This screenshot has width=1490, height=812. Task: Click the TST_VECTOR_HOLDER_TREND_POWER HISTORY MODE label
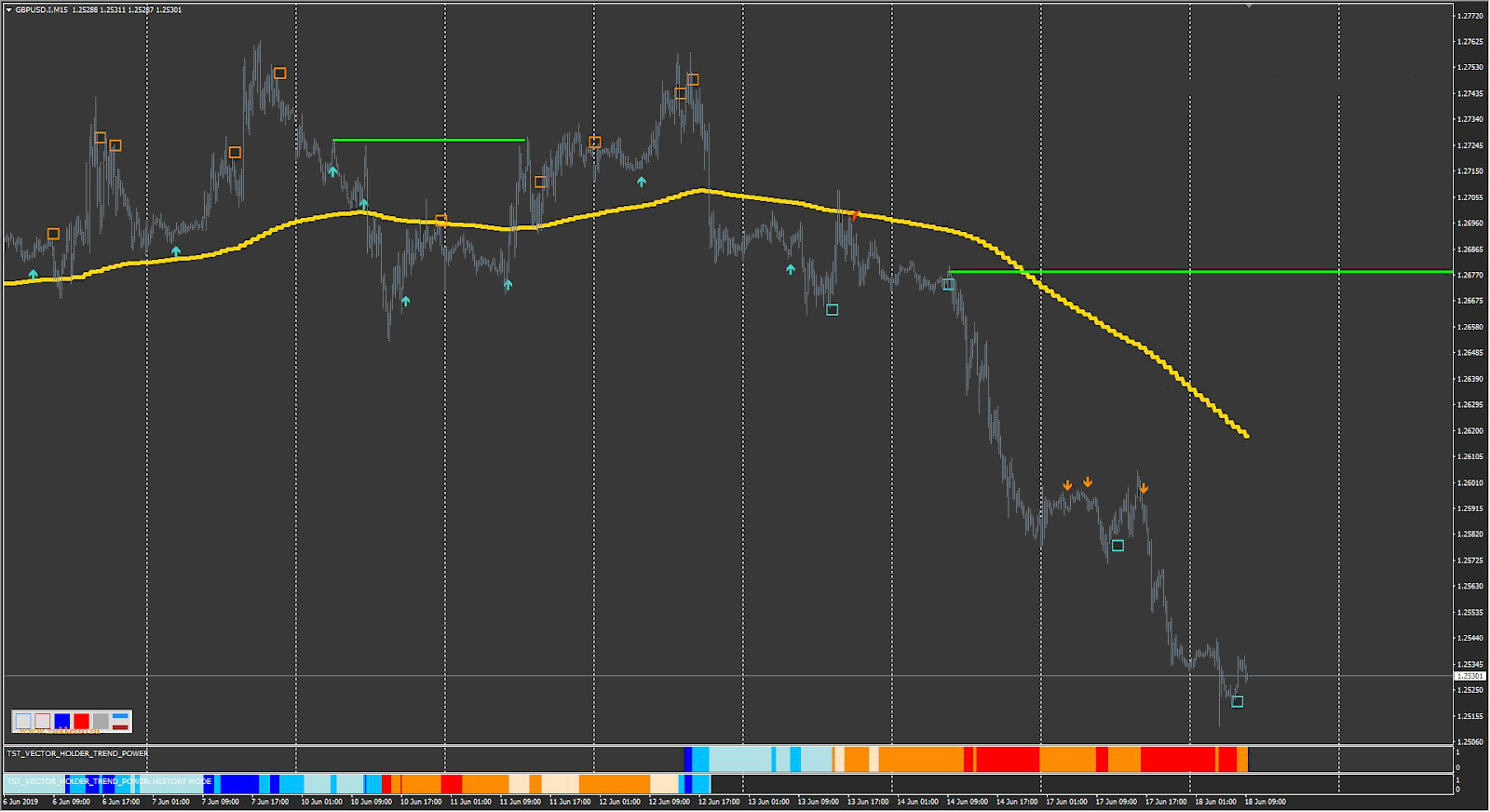(110, 781)
